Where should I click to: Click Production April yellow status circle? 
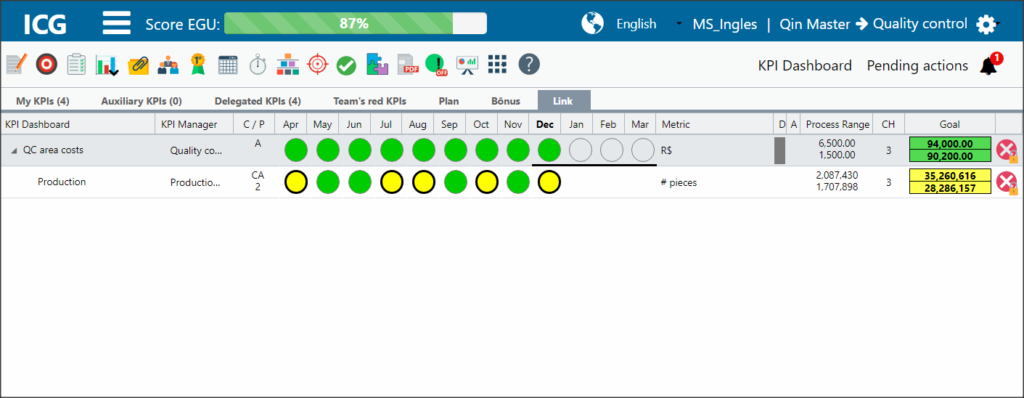[x=296, y=182]
